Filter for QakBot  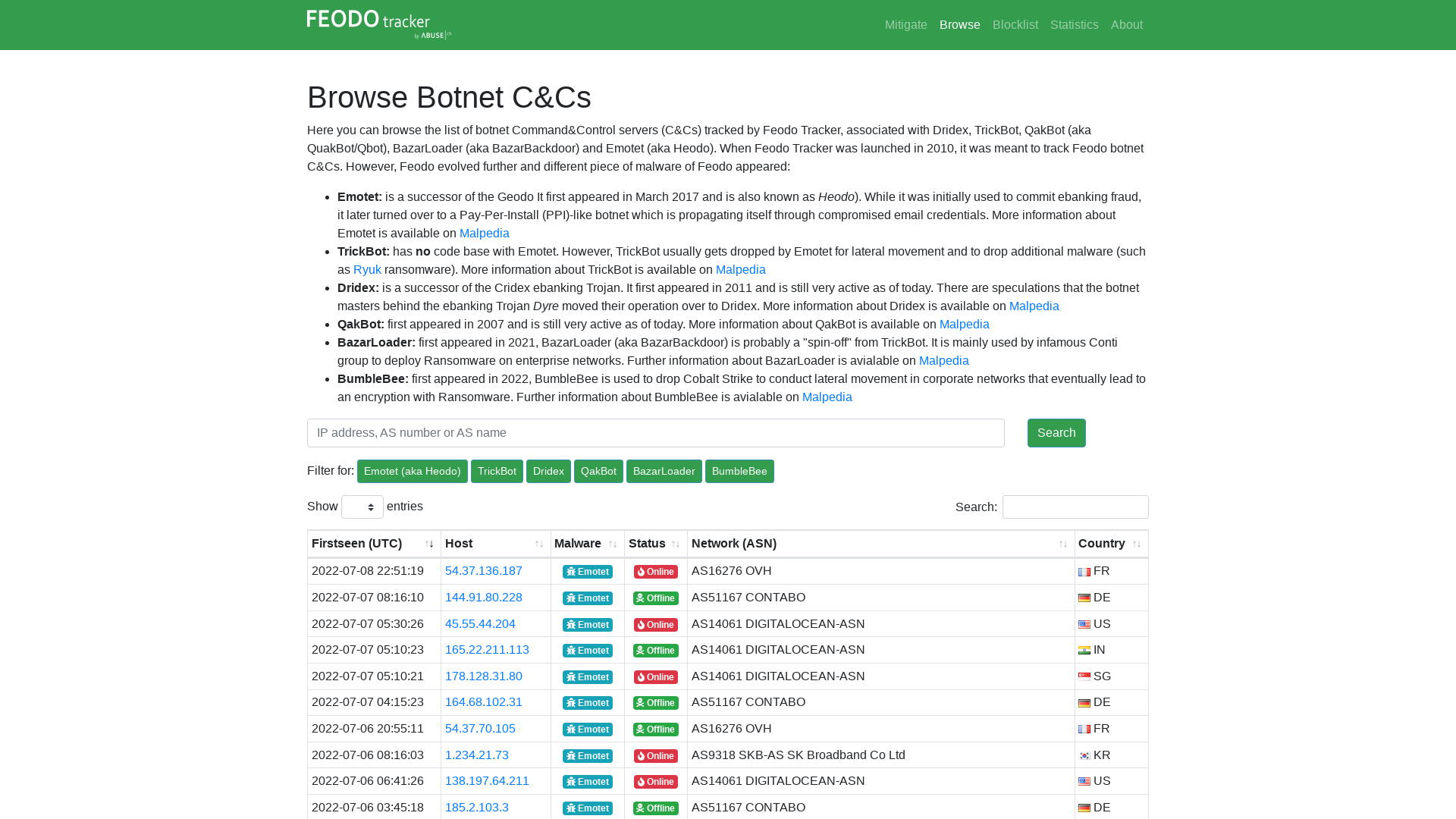598,472
